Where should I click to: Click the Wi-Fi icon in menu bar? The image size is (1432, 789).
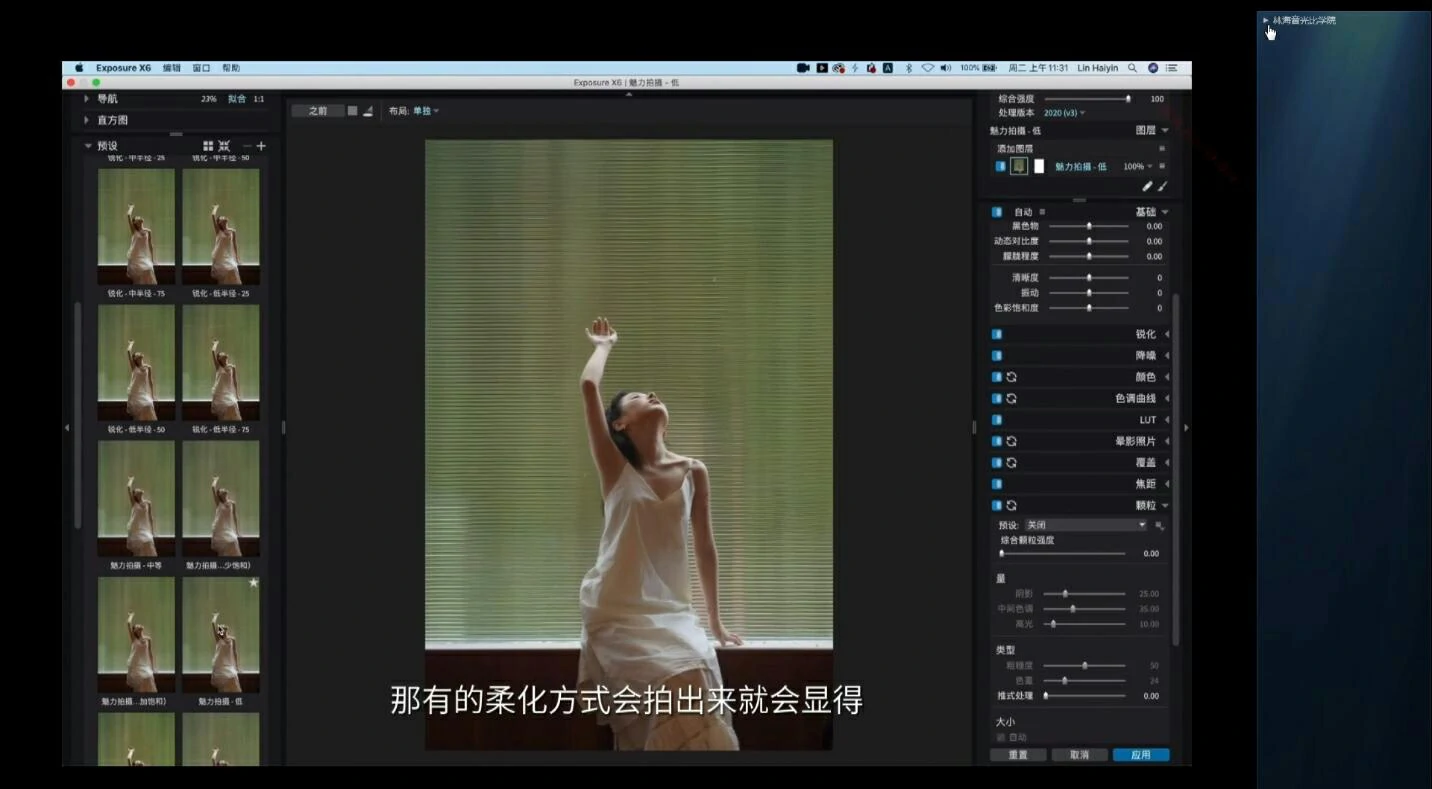pyautogui.click(x=927, y=68)
